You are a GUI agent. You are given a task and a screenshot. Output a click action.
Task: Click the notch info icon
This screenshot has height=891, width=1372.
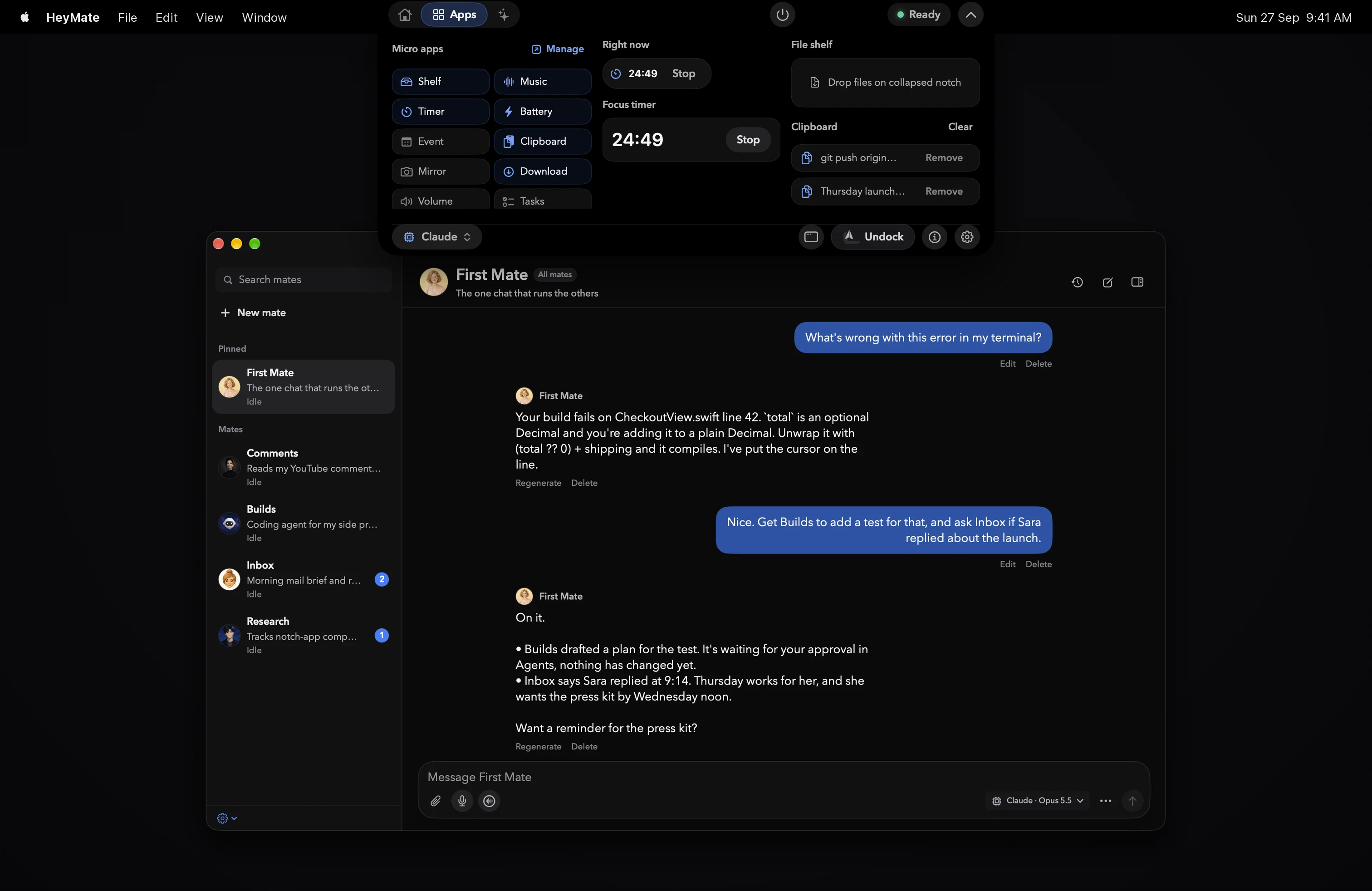tap(935, 237)
